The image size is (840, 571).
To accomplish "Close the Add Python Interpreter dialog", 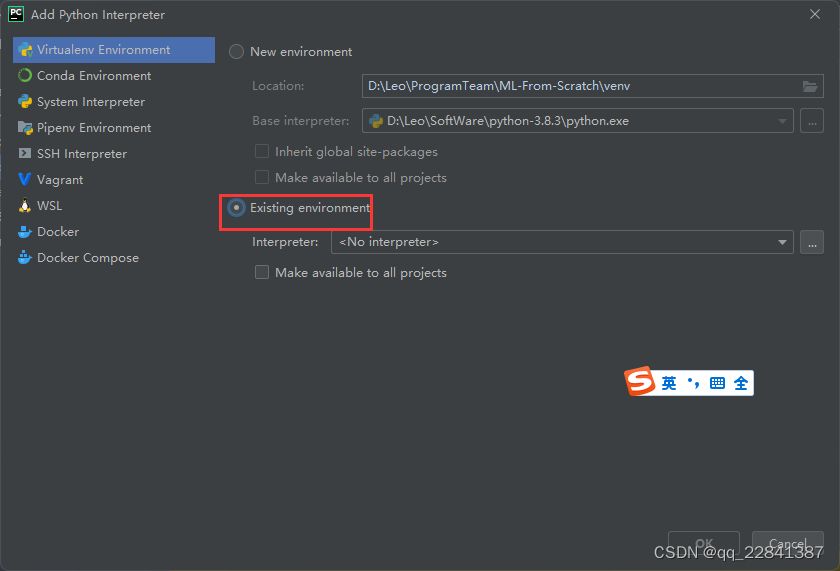I will tap(815, 14).
